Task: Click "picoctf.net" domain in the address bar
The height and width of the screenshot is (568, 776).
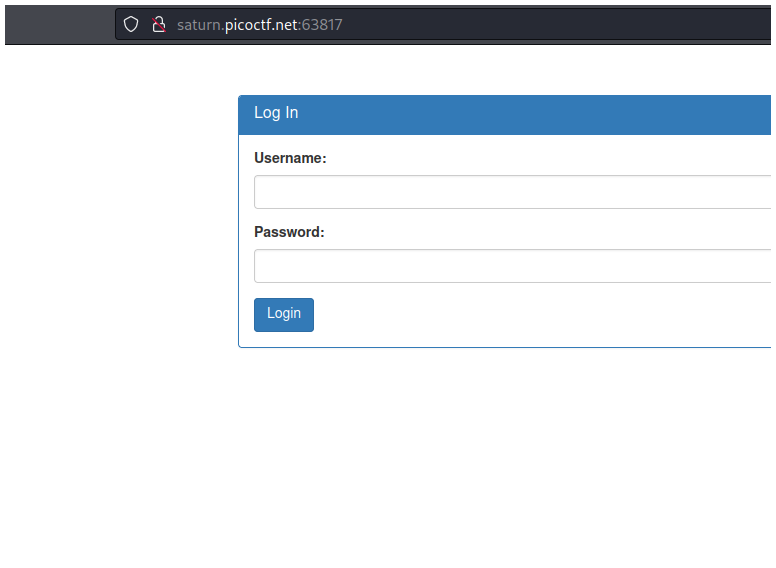Action: tap(260, 25)
